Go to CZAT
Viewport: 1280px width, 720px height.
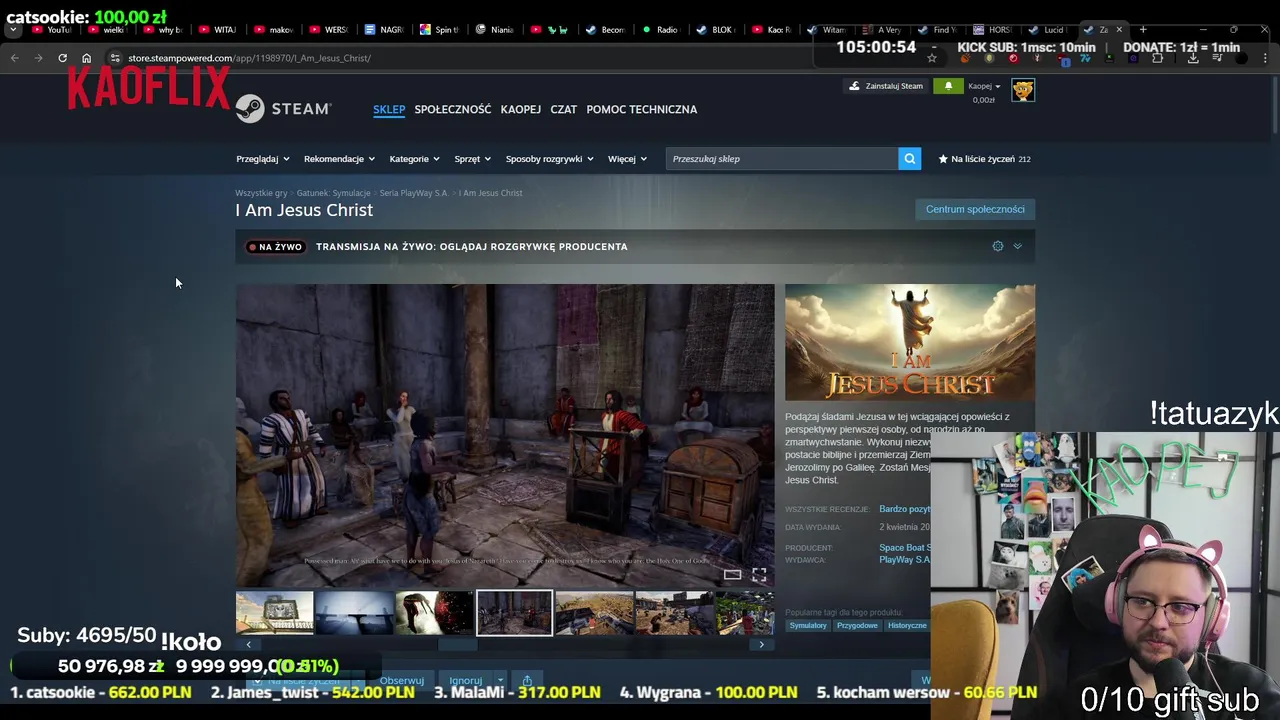(564, 109)
